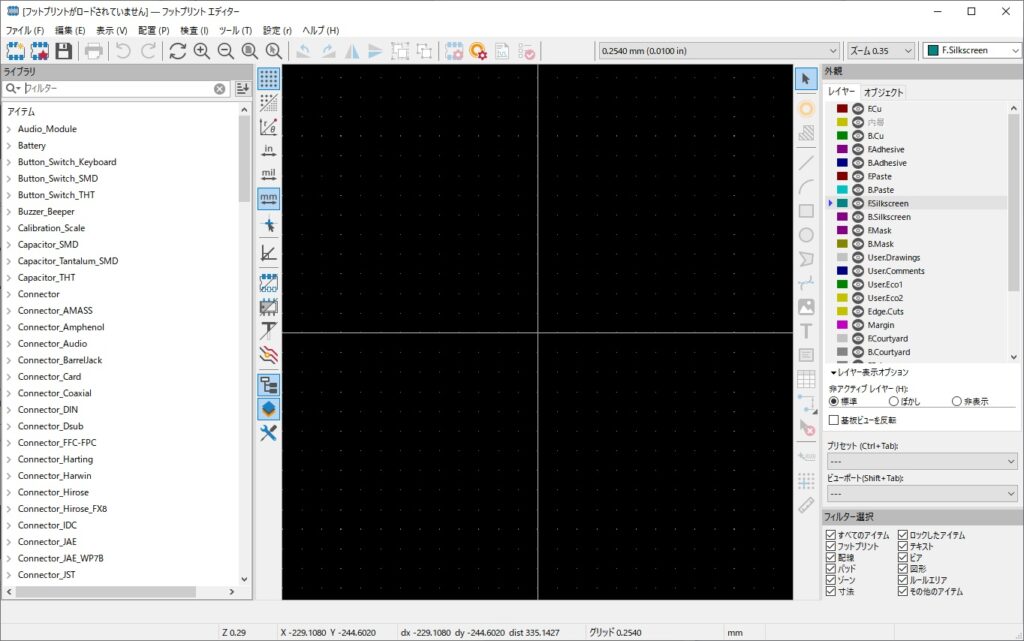Viewport: 1024px width, 641px height.
Task: Click the library filter search field
Action: pyautogui.click(x=115, y=89)
